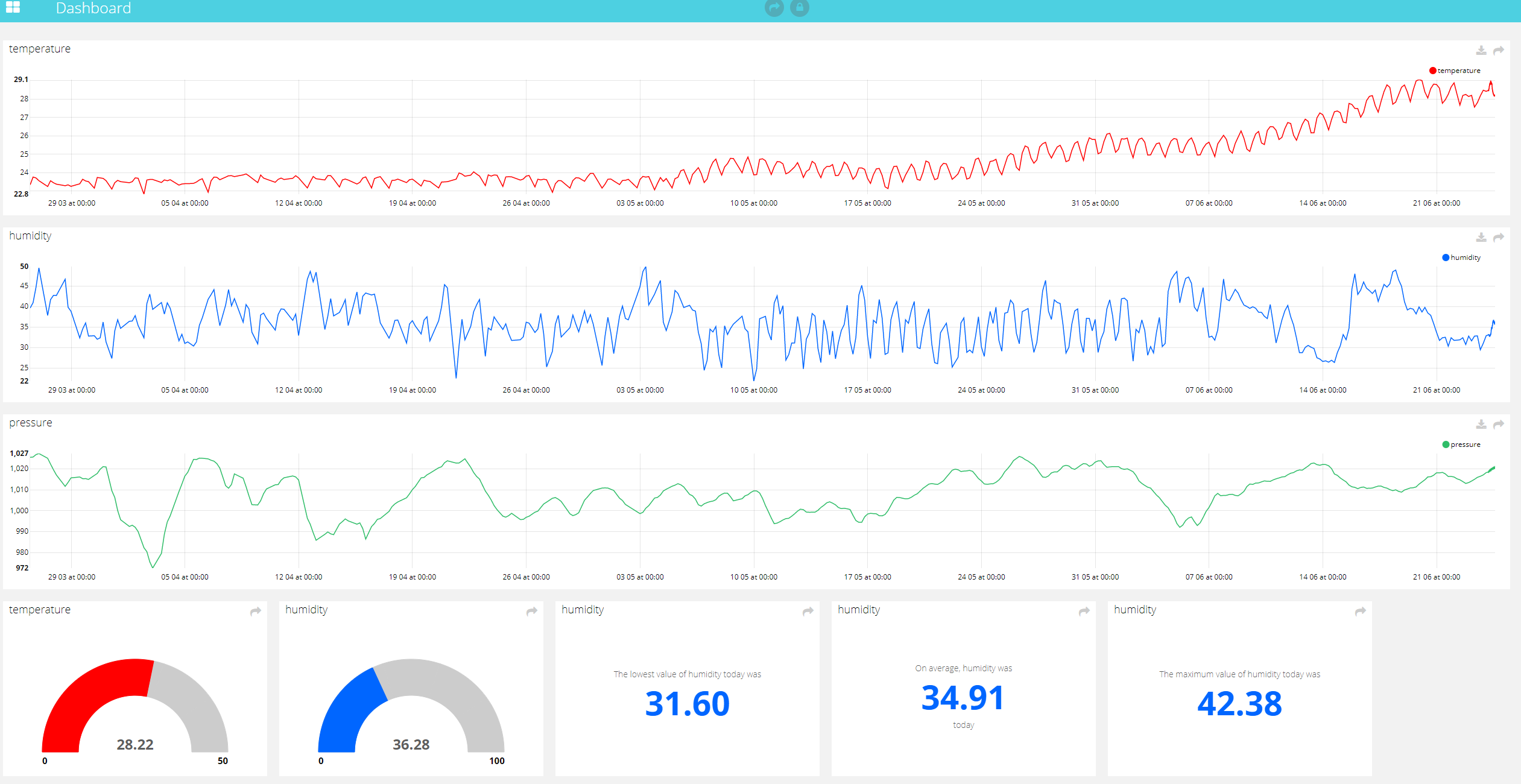
Task: Share the lowest humidity value widget
Action: (808, 611)
